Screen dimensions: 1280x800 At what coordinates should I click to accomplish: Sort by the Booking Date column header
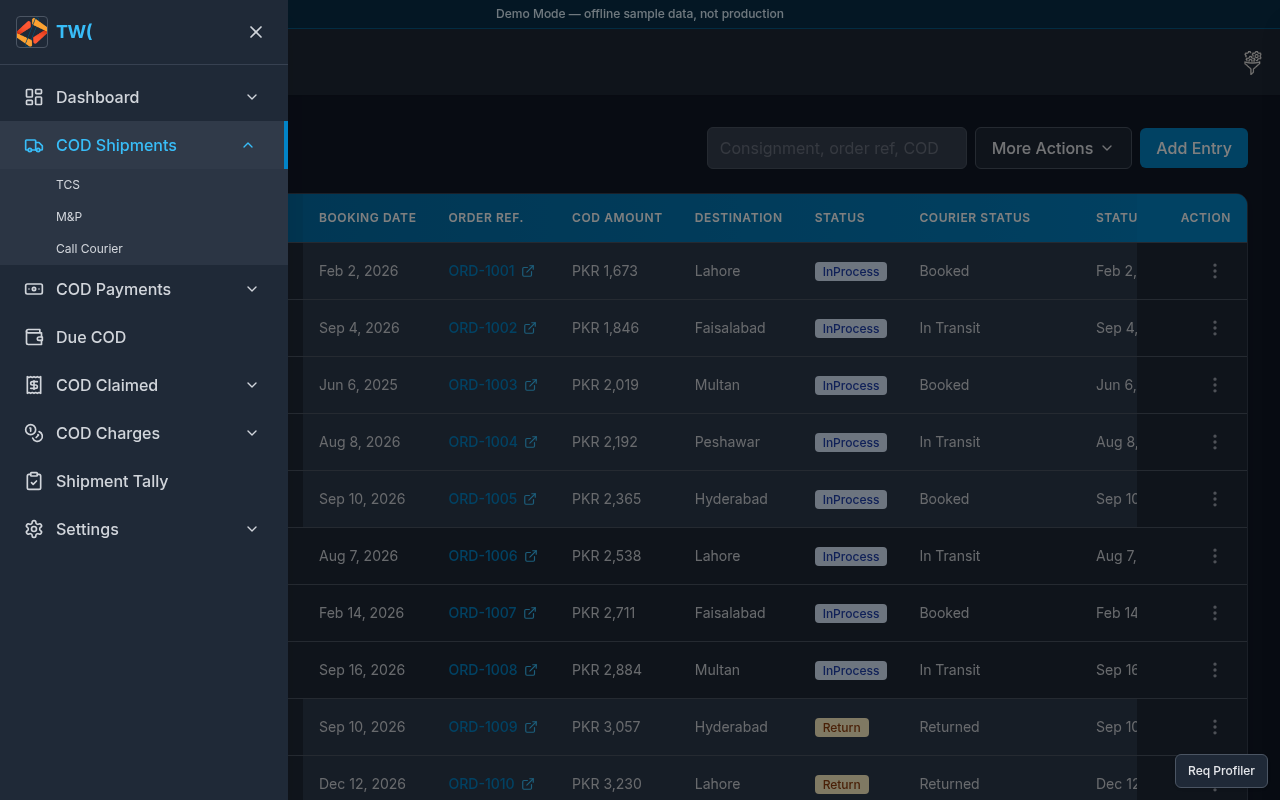[x=367, y=218]
